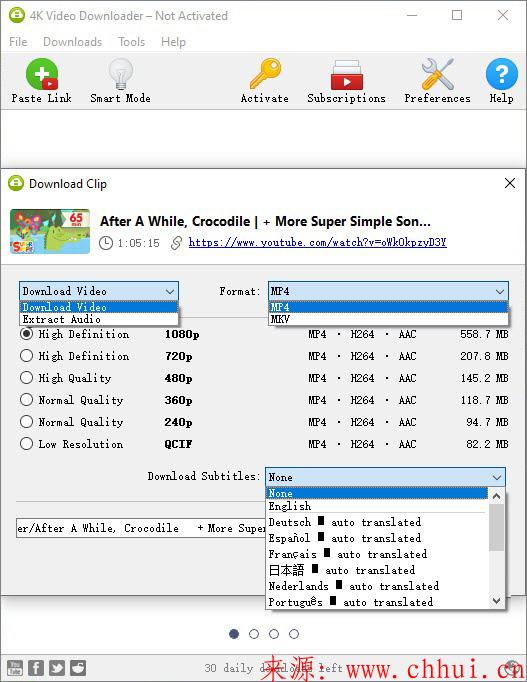Screen dimensions: 527x682
Task: Click the clock icon beside 1:05:15
Action: tap(106, 243)
